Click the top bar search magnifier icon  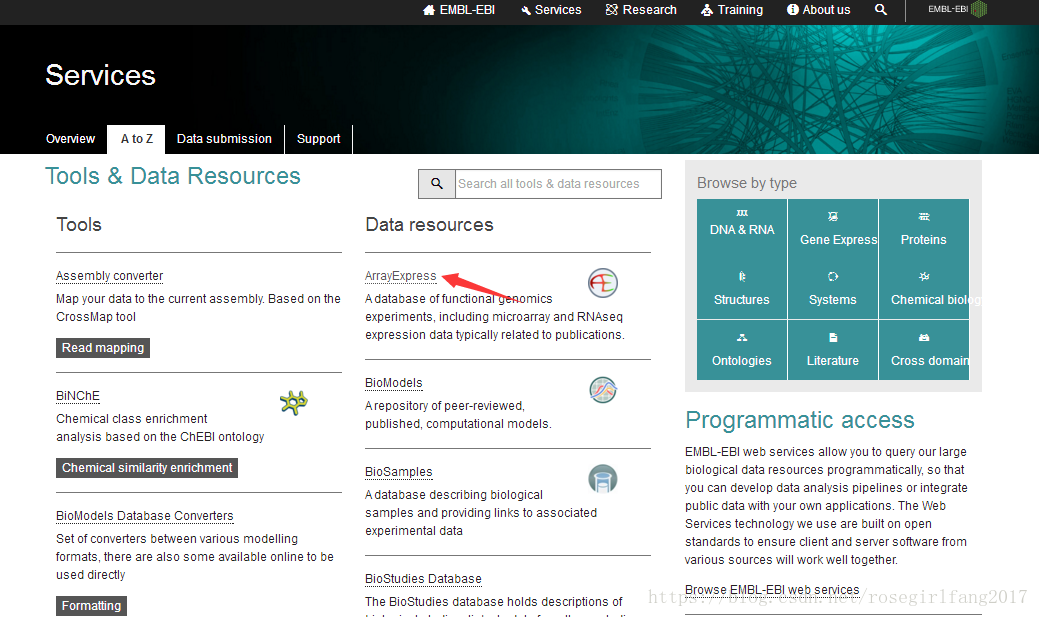coord(881,10)
